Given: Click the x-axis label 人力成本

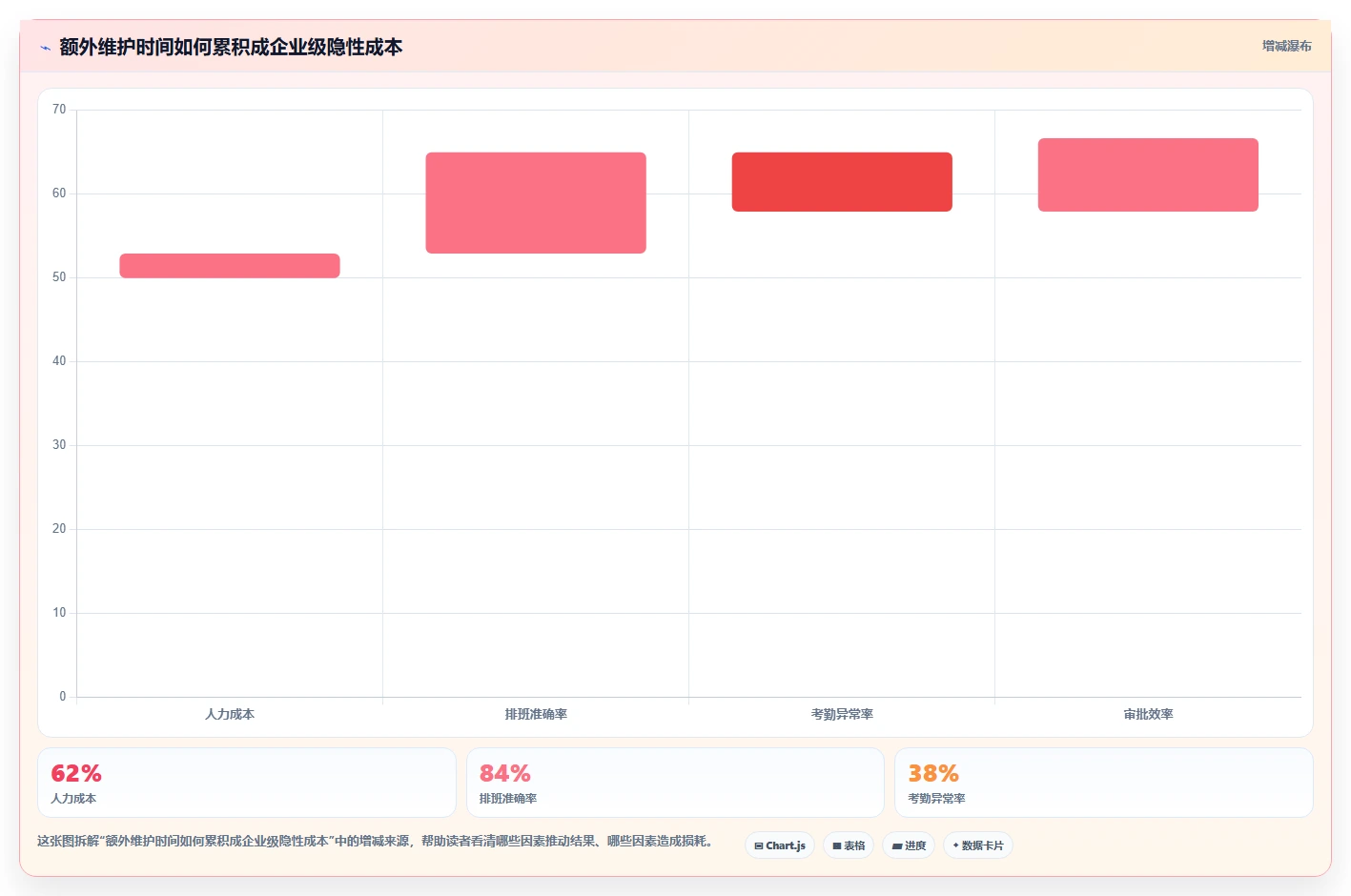Looking at the screenshot, I should 230,714.
